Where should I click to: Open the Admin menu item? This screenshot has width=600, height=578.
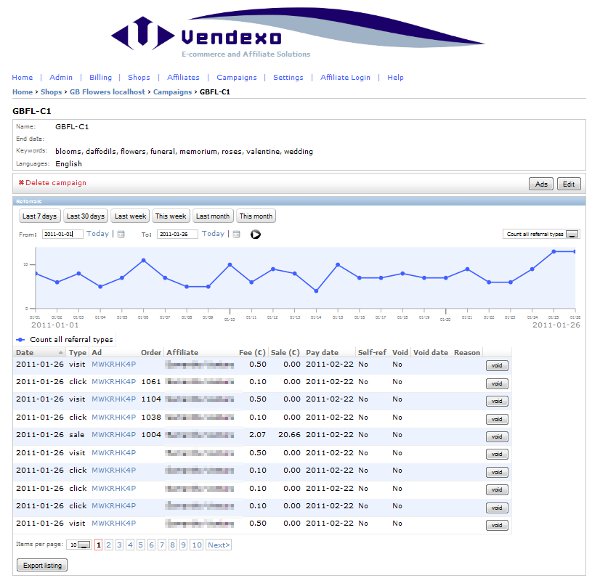click(x=61, y=77)
